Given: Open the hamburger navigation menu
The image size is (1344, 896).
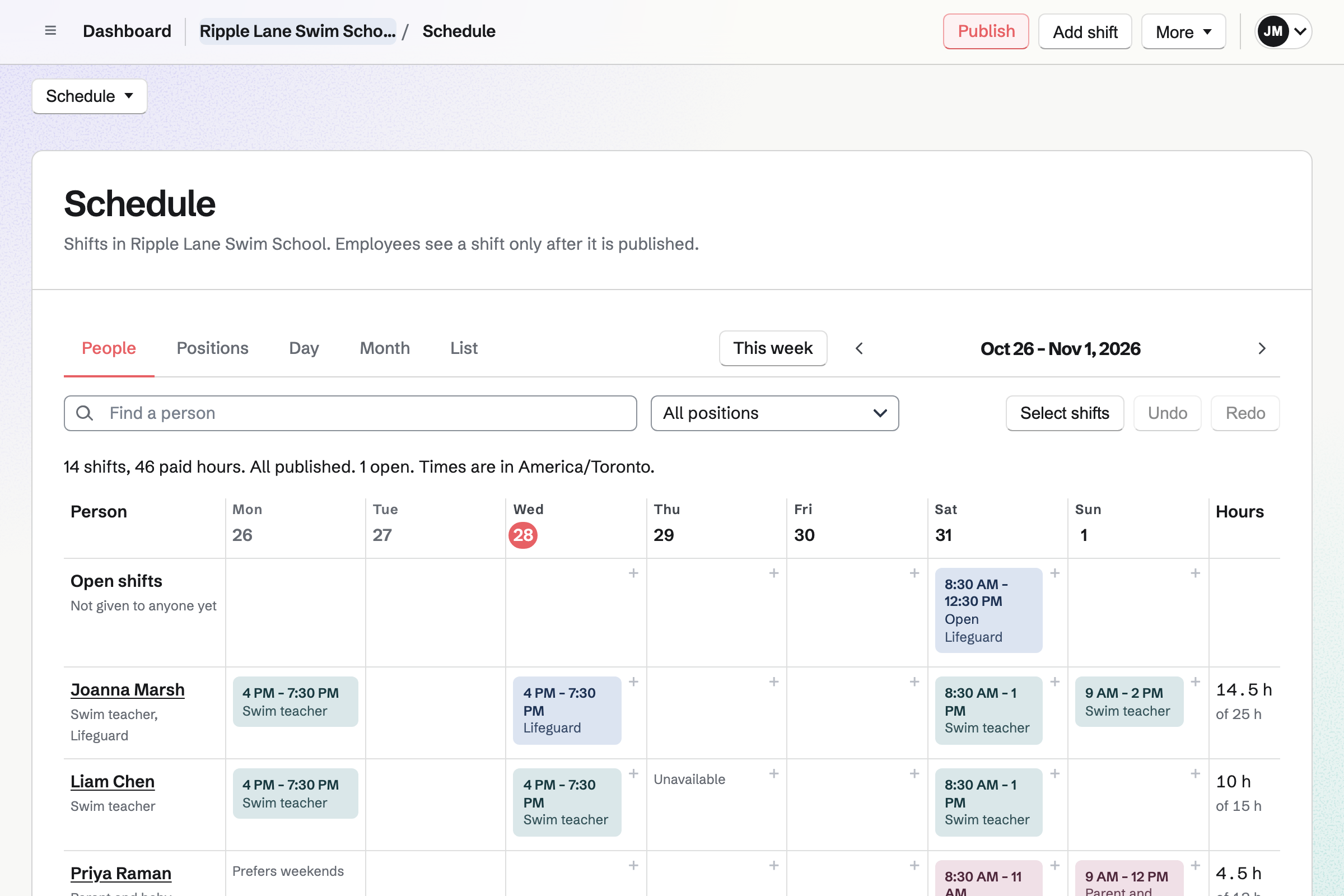Looking at the screenshot, I should pyautogui.click(x=50, y=31).
